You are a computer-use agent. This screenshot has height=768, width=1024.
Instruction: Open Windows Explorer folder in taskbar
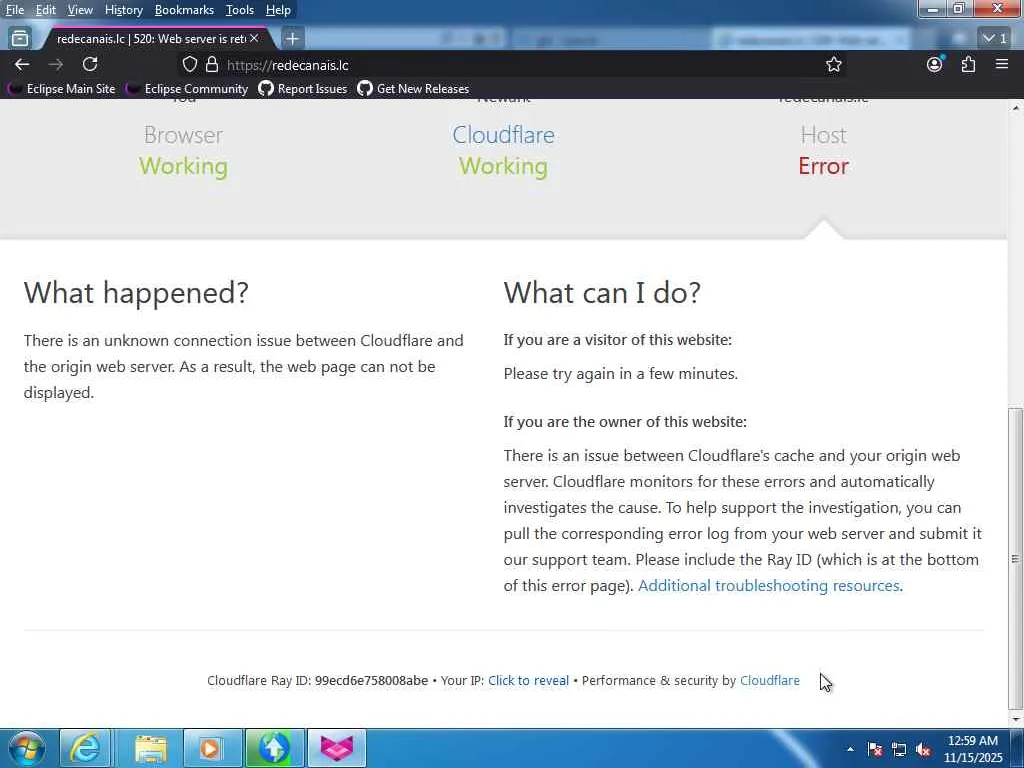151,748
